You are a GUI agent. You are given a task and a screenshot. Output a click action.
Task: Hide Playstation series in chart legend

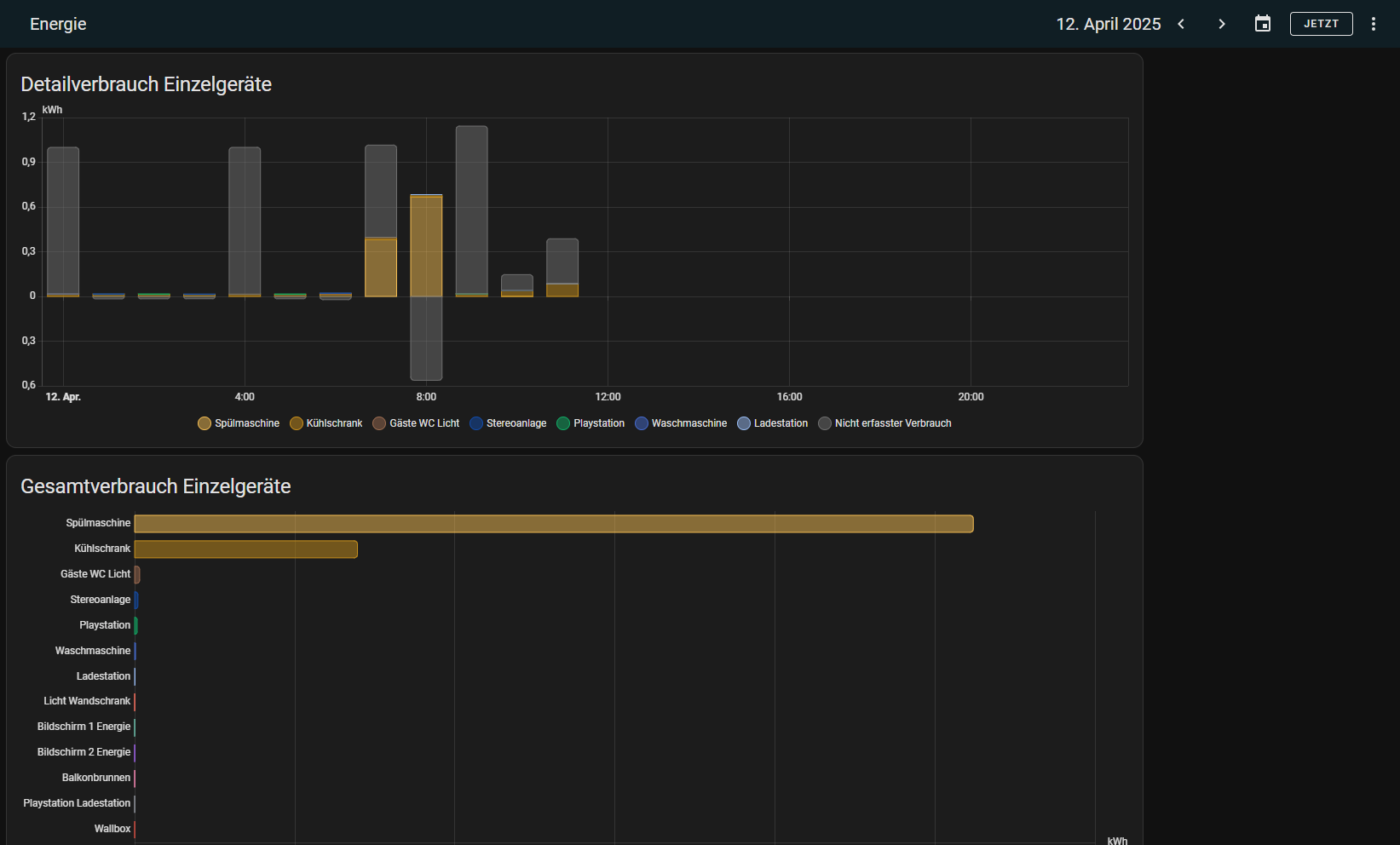591,423
